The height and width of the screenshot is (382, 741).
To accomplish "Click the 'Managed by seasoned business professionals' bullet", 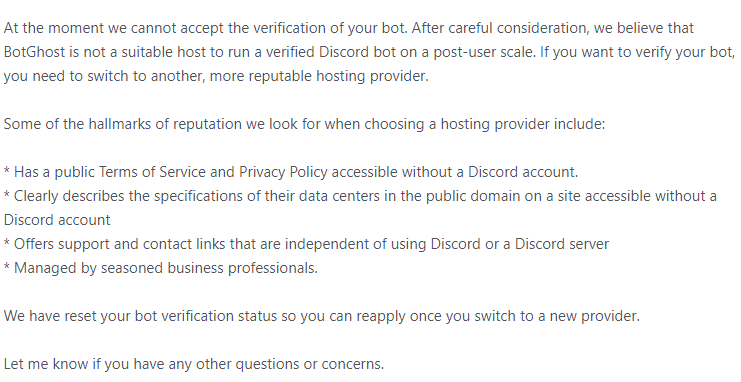I will (161, 269).
